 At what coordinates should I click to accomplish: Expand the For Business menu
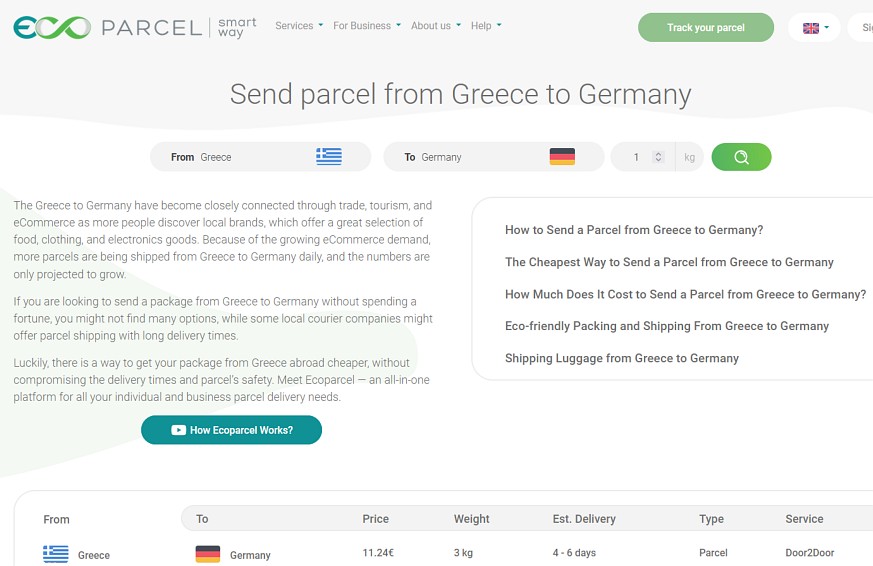pyautogui.click(x=366, y=26)
